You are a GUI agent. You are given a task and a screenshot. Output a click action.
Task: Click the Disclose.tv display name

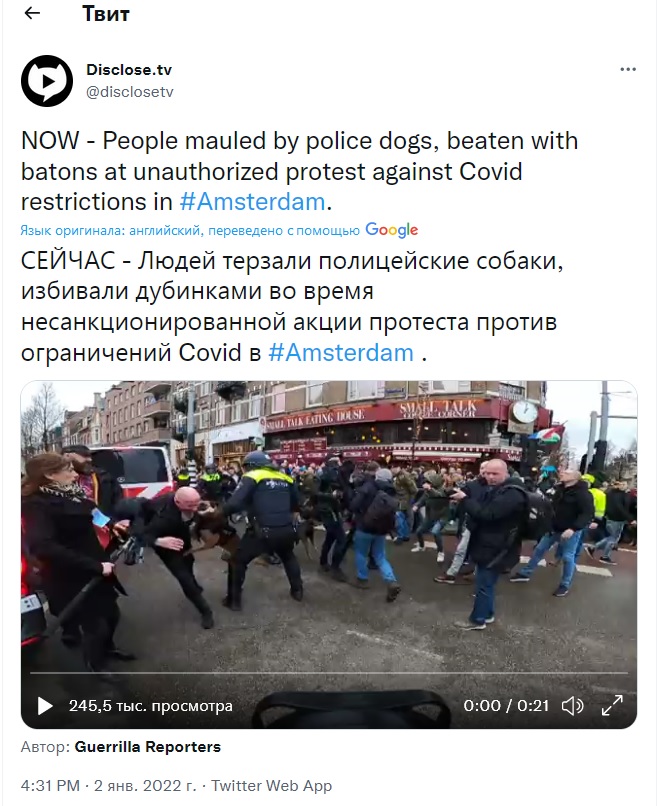coord(129,69)
